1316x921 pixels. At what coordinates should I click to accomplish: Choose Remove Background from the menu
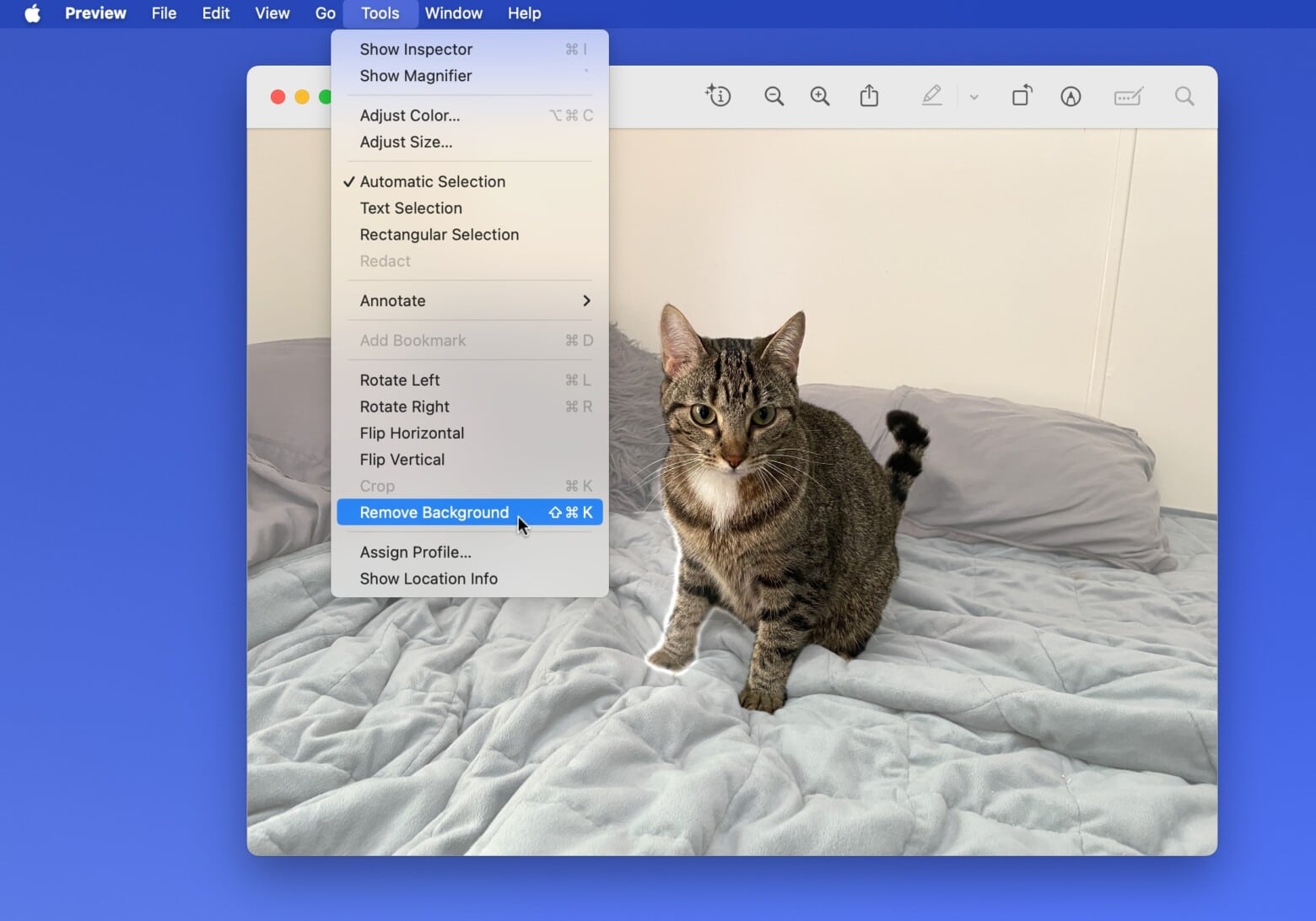[x=434, y=512]
